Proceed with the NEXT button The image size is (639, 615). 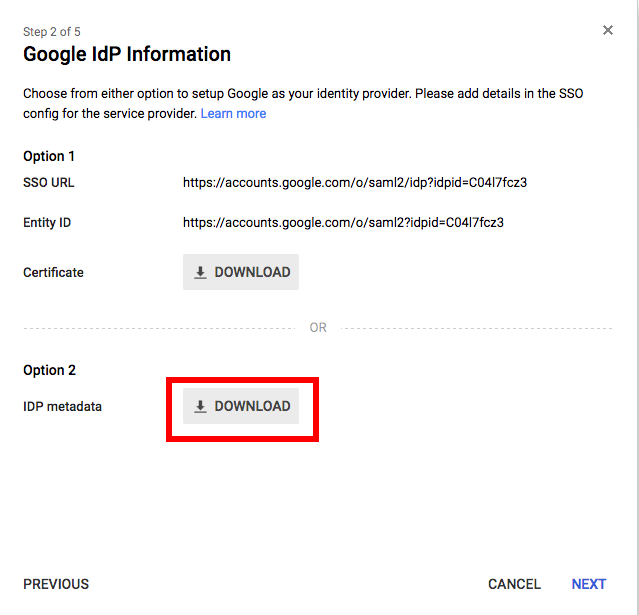pos(589,584)
